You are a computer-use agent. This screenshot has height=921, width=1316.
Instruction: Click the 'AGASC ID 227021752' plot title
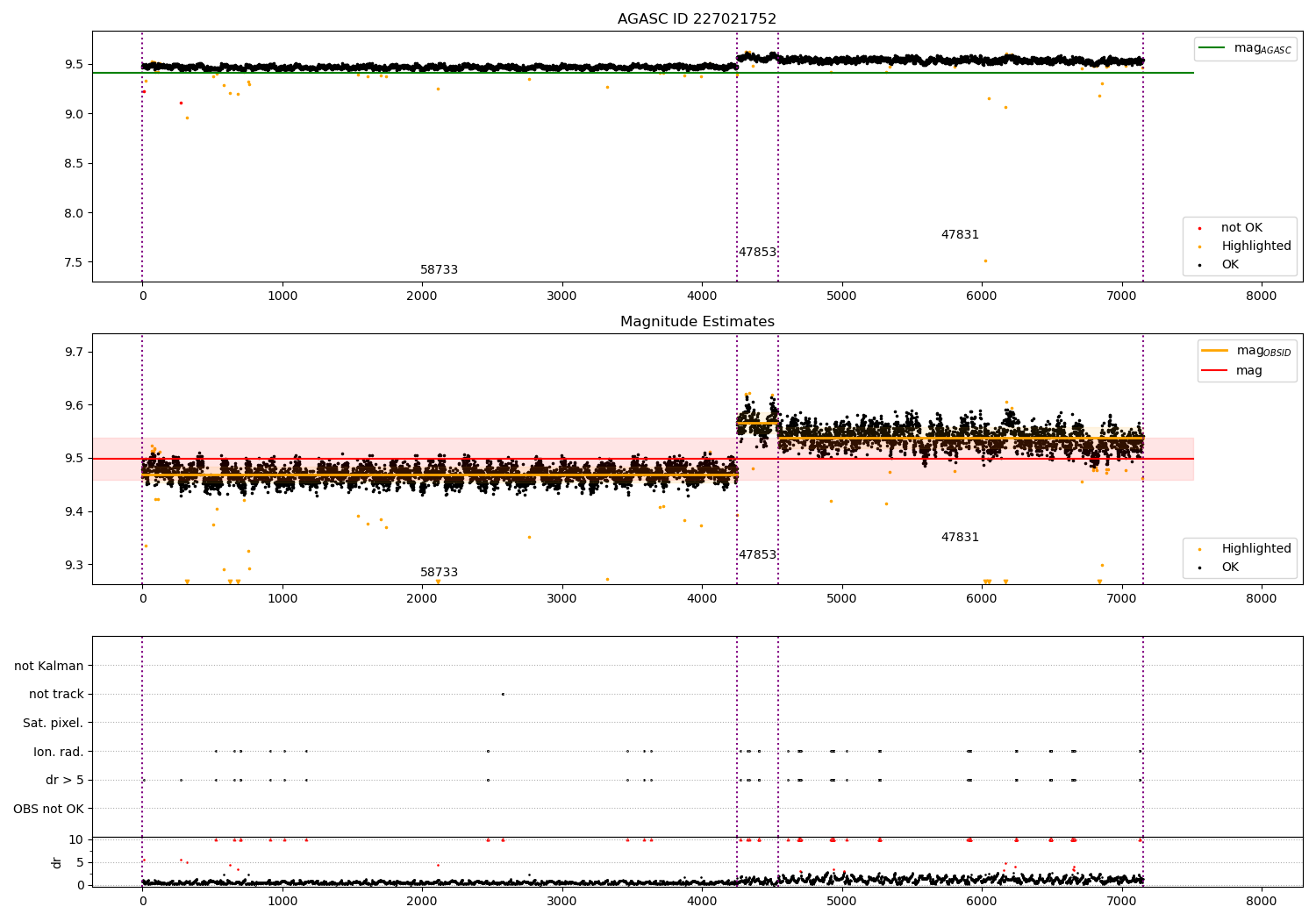697,19
